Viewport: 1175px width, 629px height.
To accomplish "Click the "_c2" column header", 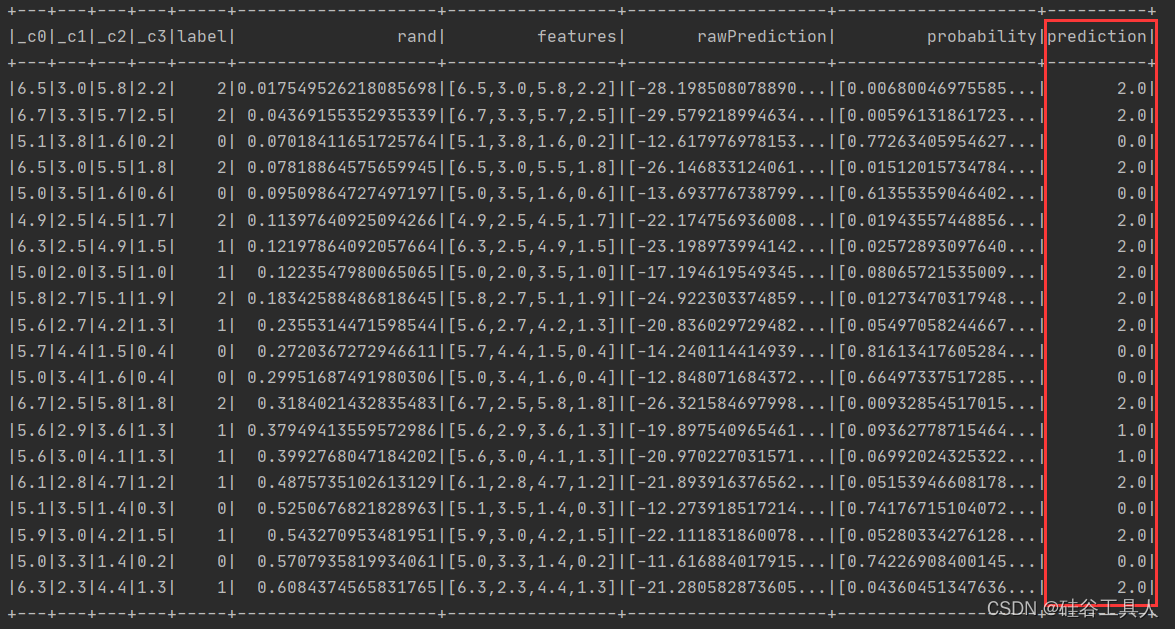I will [x=111, y=37].
